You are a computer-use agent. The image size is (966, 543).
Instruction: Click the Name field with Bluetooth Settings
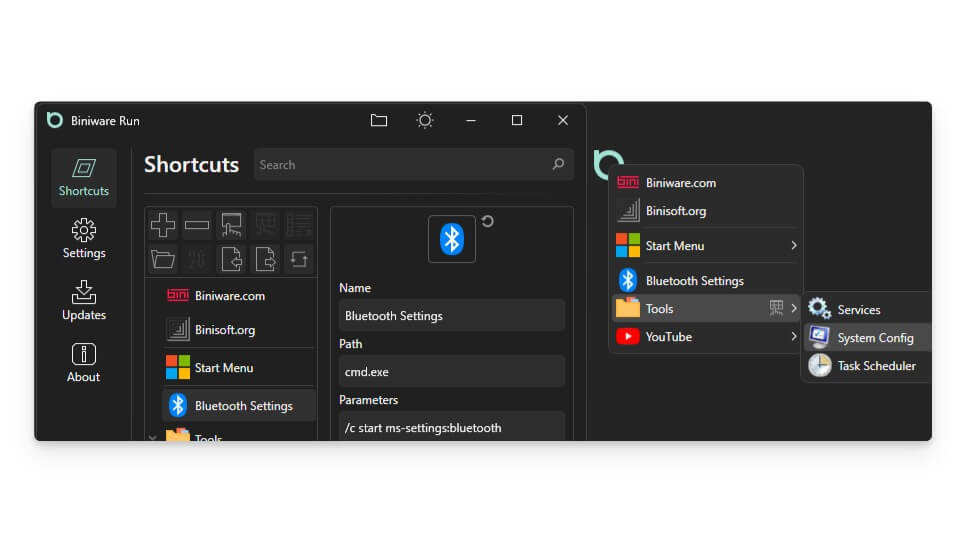(x=452, y=316)
